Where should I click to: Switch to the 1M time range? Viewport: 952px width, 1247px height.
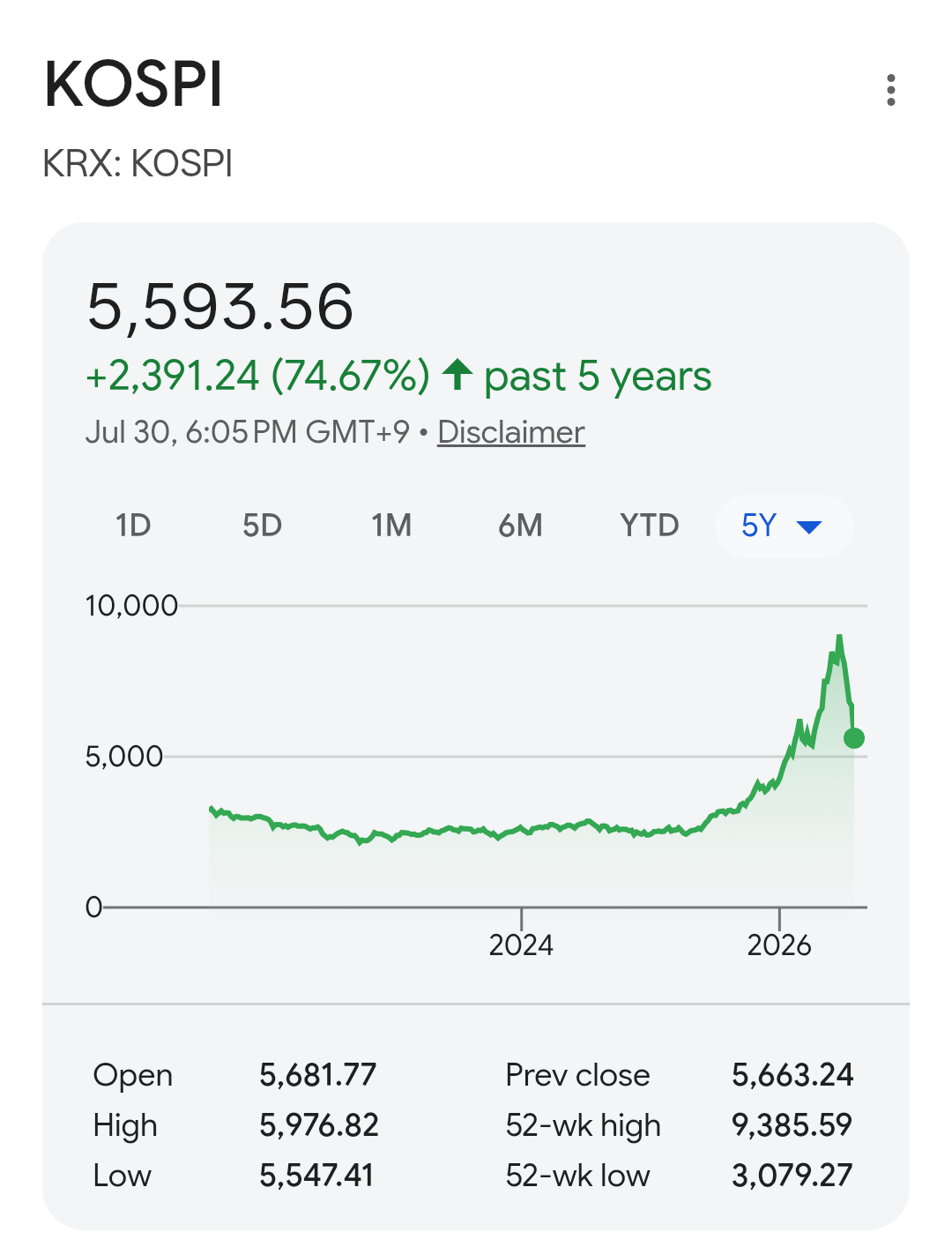click(x=391, y=526)
